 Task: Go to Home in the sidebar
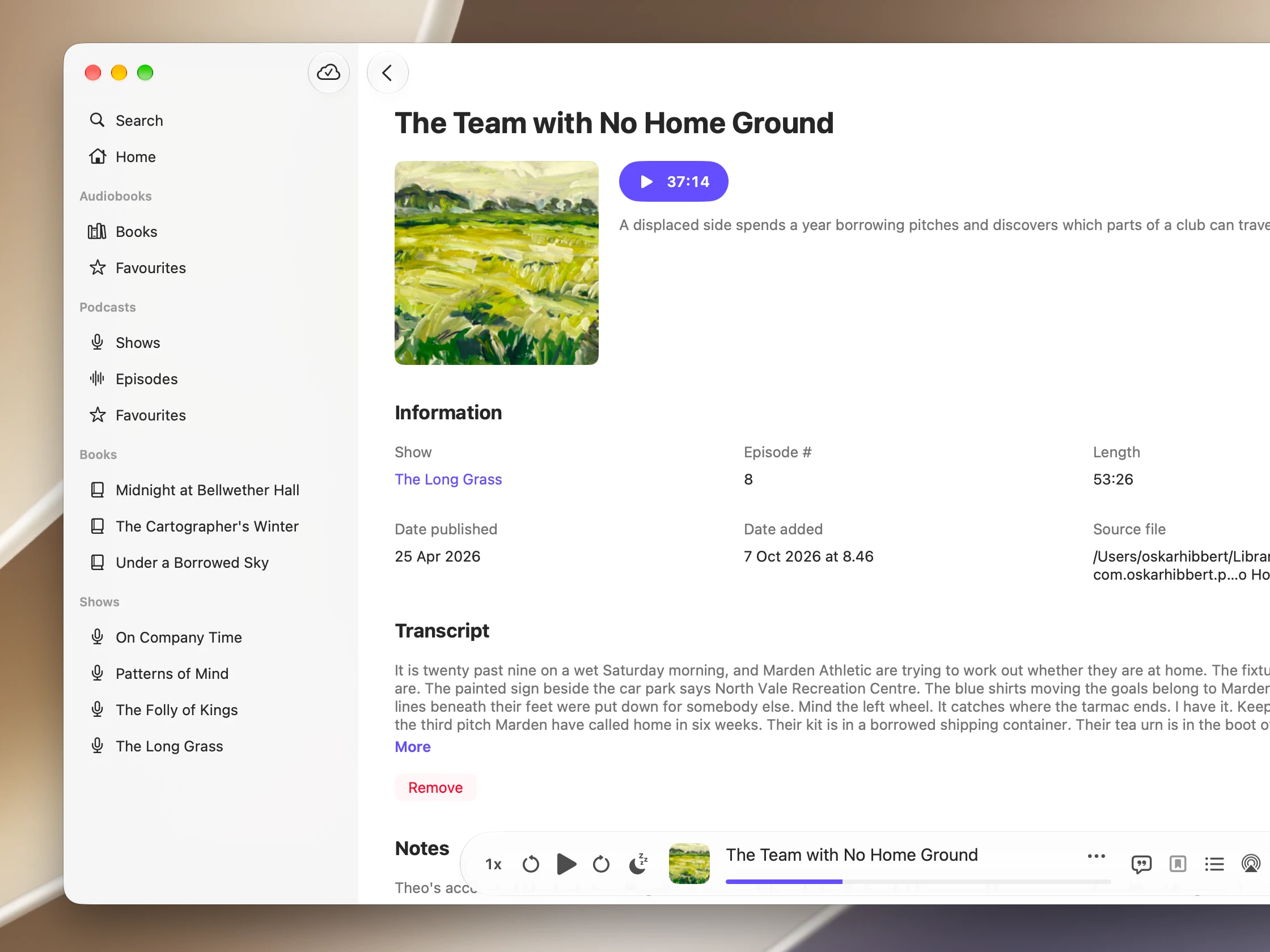pyautogui.click(x=211, y=156)
